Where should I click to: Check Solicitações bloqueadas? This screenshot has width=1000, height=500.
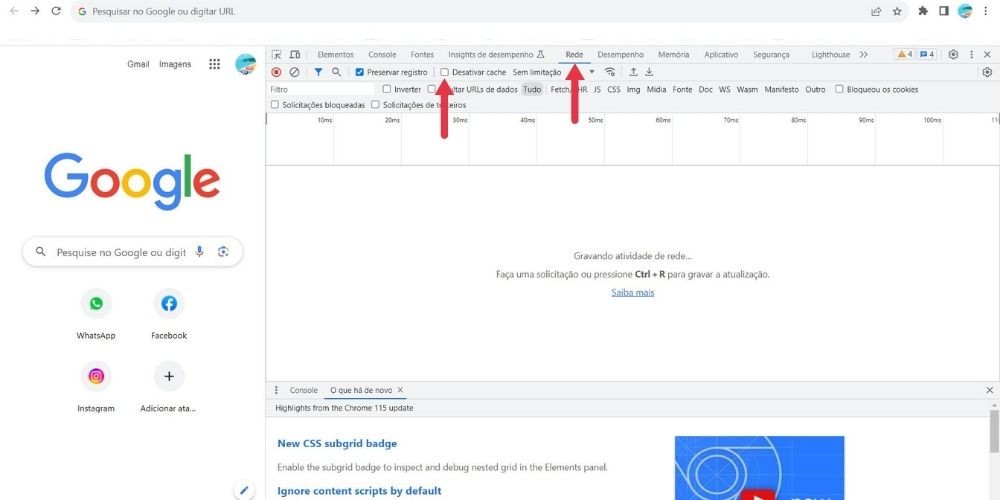point(275,105)
